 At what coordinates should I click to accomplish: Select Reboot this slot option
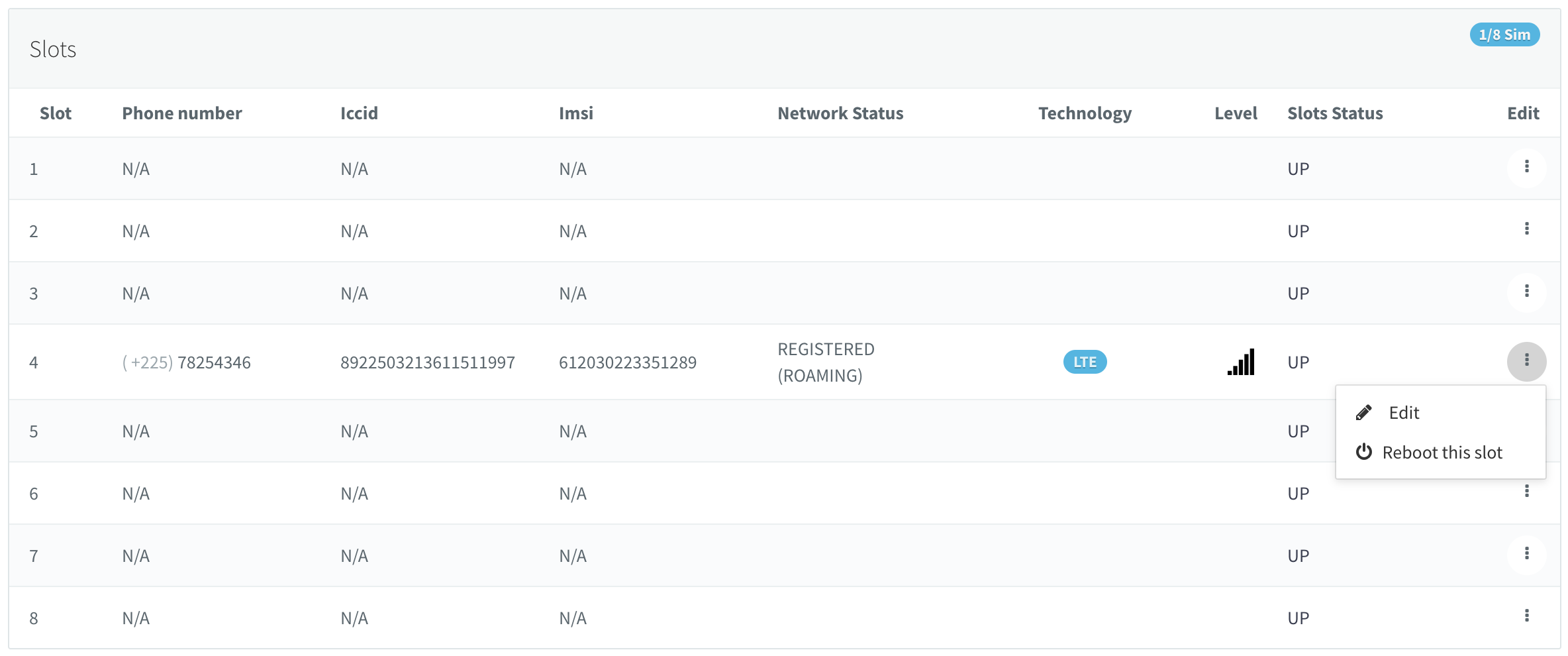pos(1442,453)
